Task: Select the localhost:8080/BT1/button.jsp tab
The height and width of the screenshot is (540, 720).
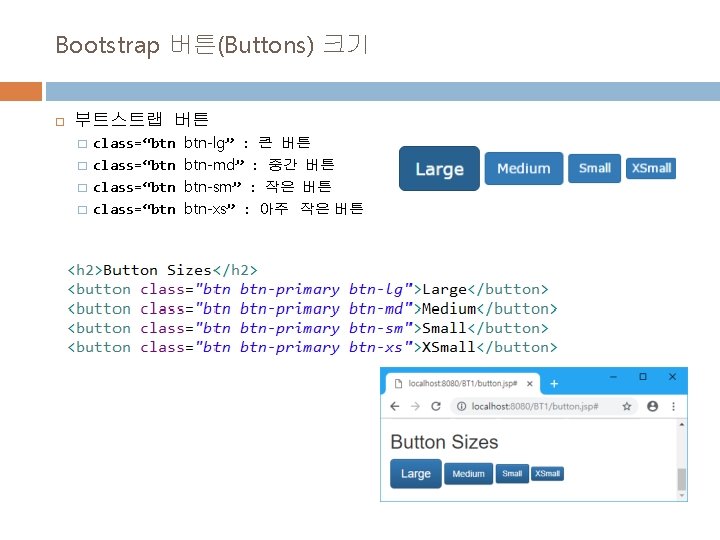Action: 462,383
